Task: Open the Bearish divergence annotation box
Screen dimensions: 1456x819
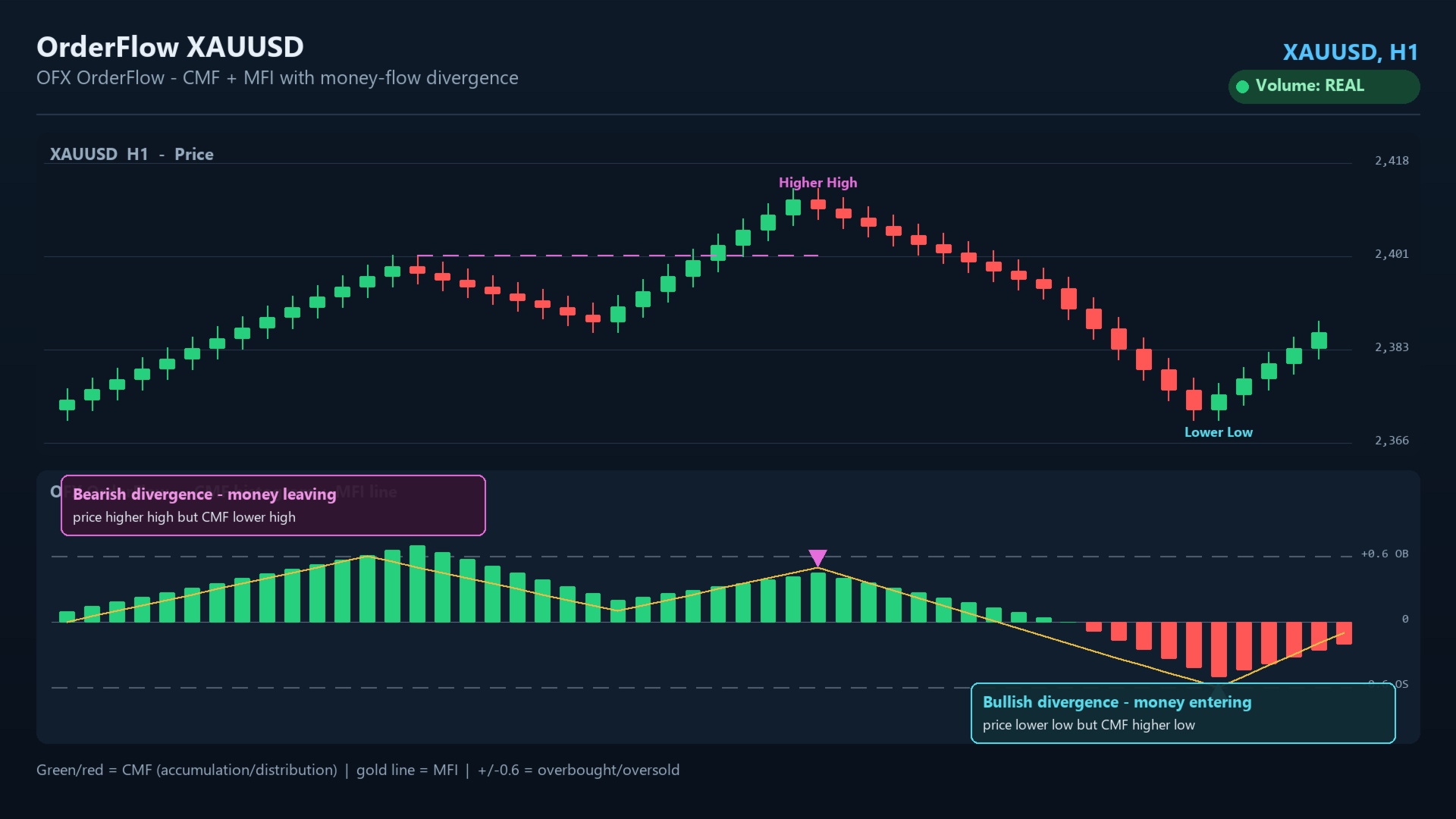Action: coord(273,506)
